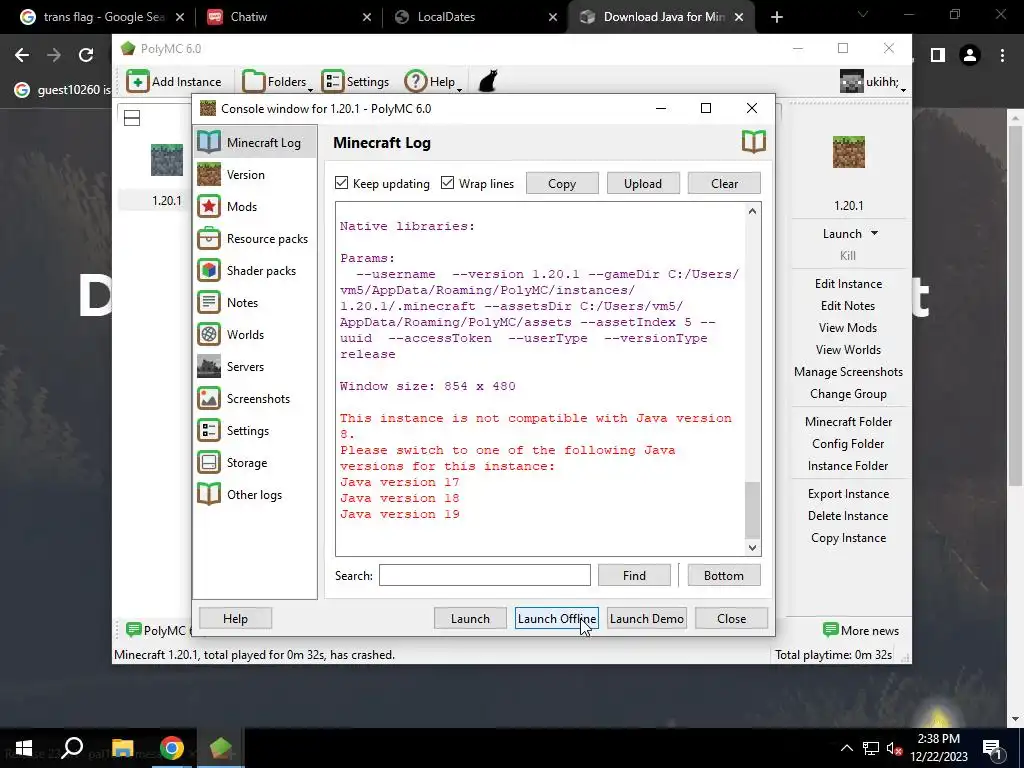Open the Minecraft Log page in sidebar
Screen dimensions: 1024x768
[255, 142]
